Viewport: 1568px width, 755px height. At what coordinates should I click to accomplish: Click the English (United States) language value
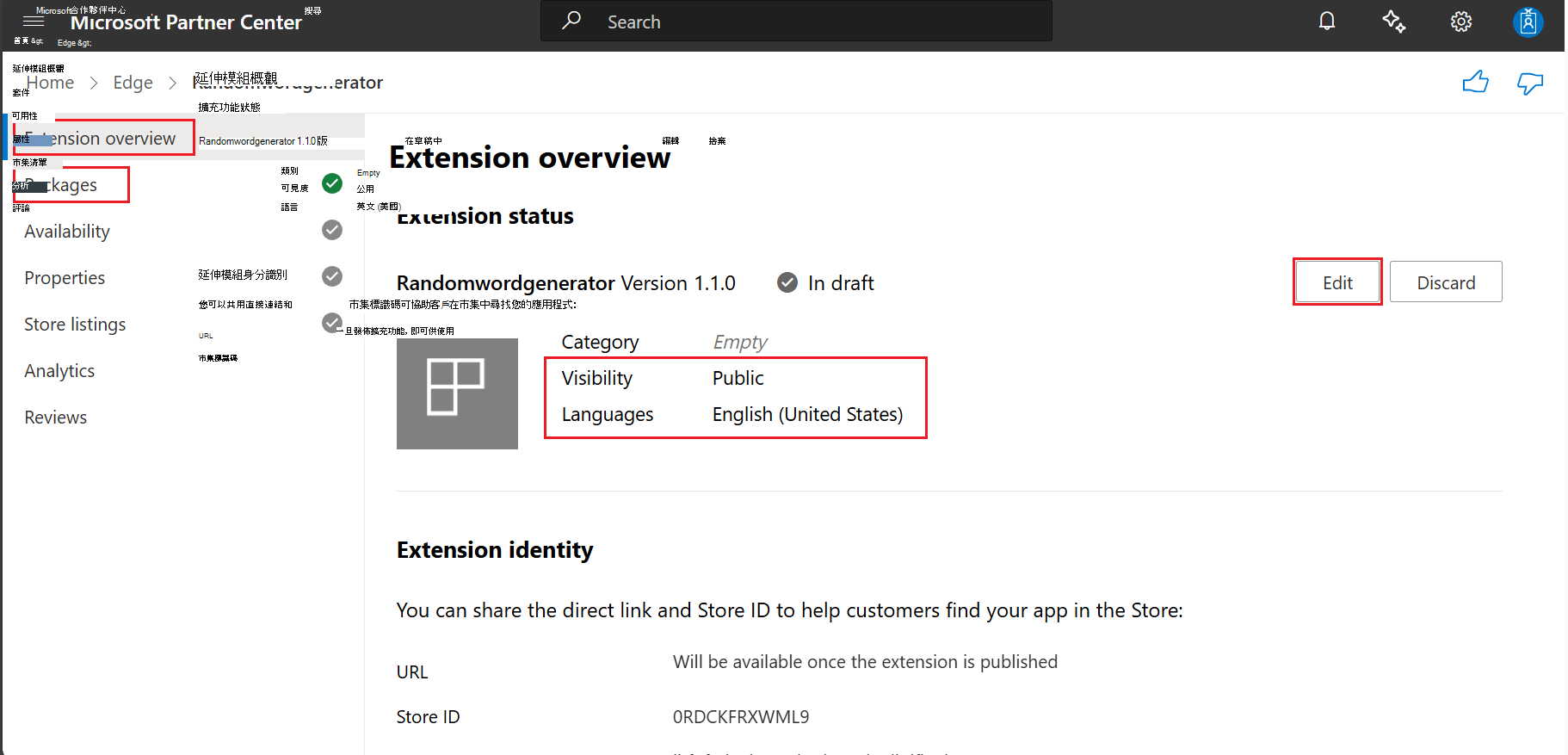pyautogui.click(x=807, y=414)
